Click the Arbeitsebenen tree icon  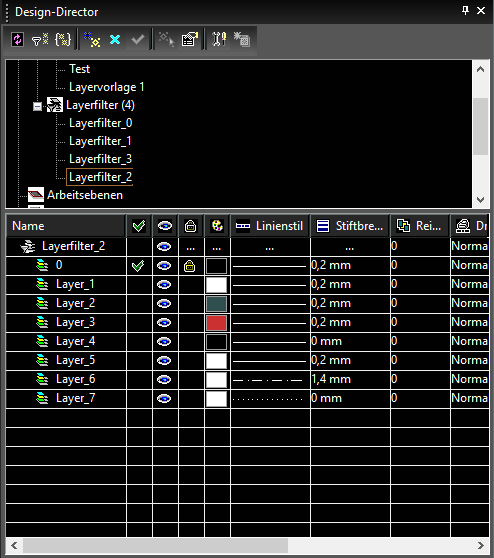click(x=36, y=195)
